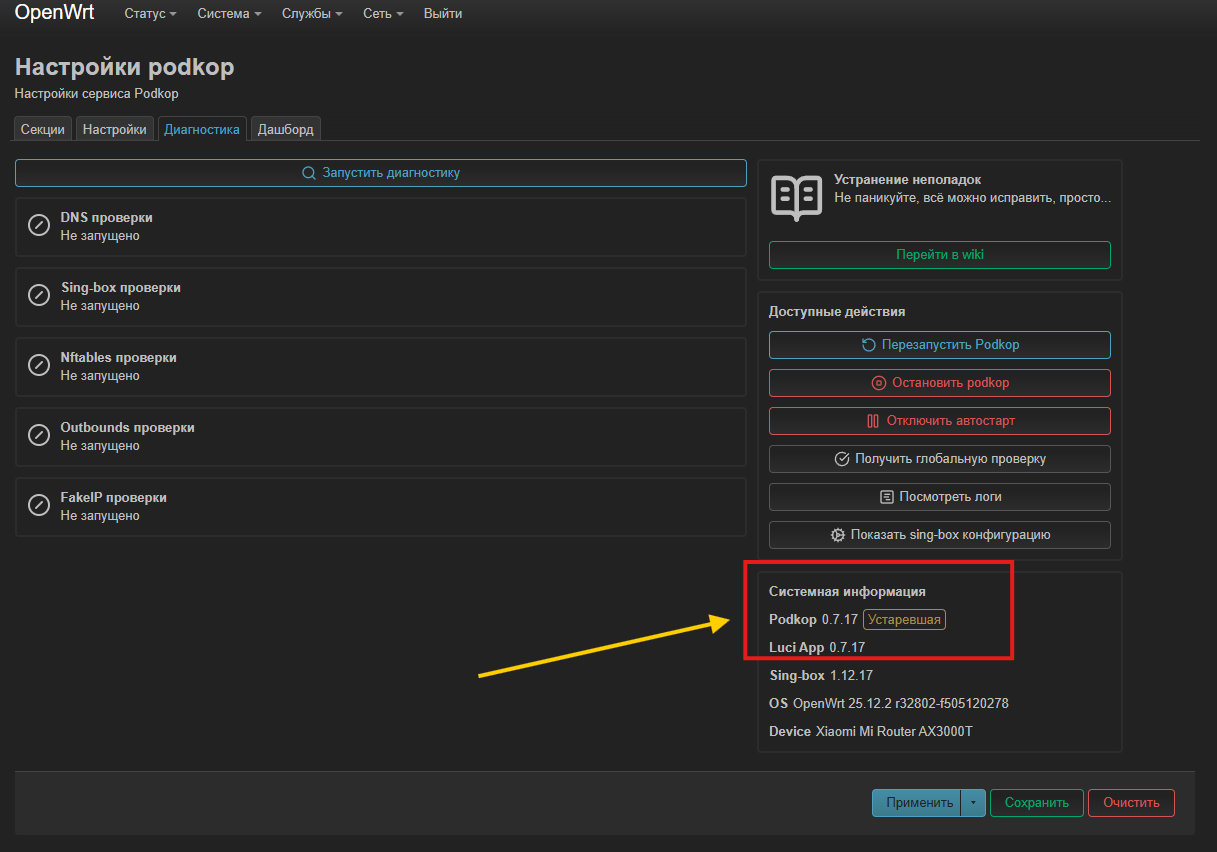Click the restart arrow icon of Перезапустить Podkop
The height and width of the screenshot is (852, 1217).
click(x=868, y=345)
